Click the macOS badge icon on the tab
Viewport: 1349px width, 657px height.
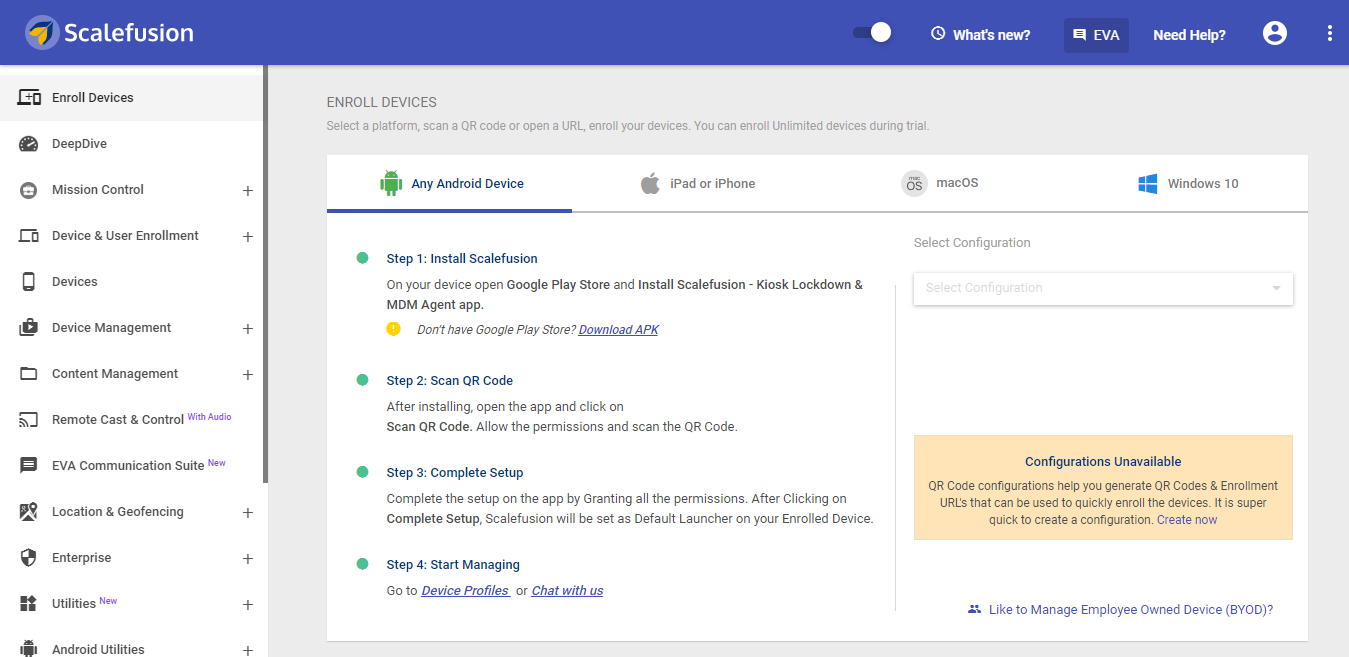click(x=914, y=184)
